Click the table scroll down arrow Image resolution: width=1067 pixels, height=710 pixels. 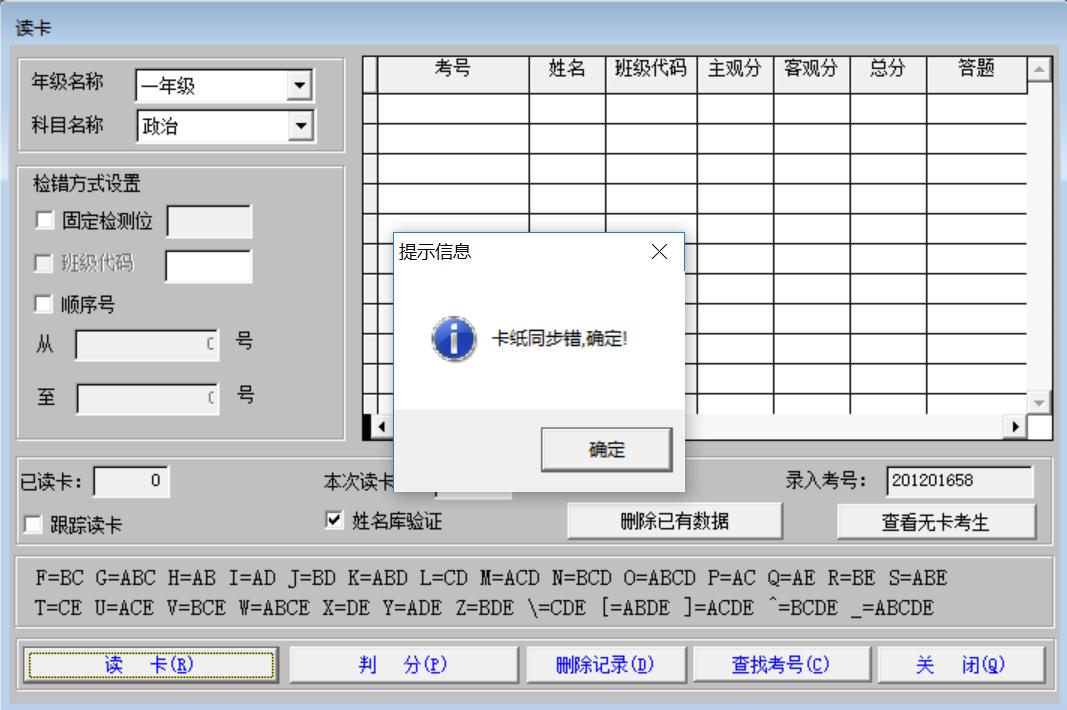[x=1038, y=402]
